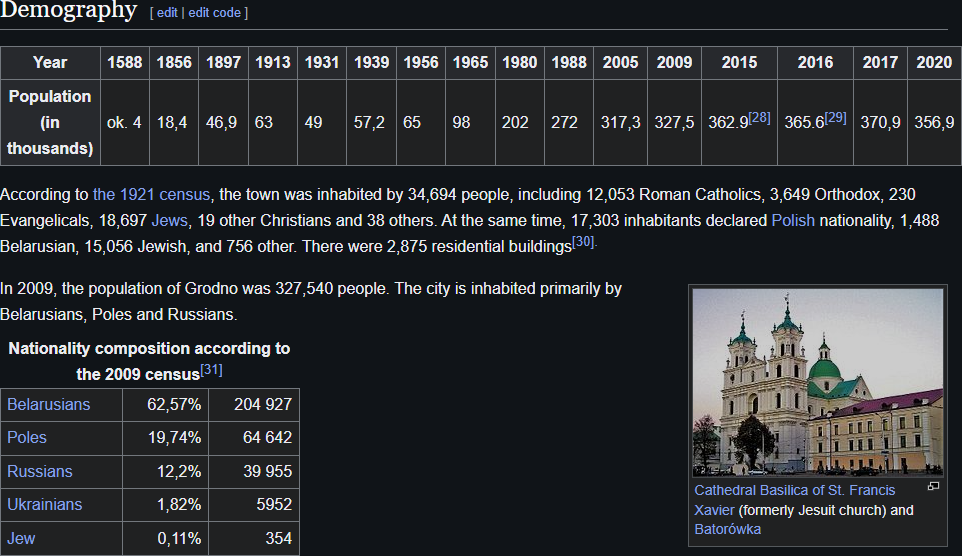The width and height of the screenshot is (962, 556).
Task: Click the 'edit' link next to the Demography heading
Action: (167, 13)
